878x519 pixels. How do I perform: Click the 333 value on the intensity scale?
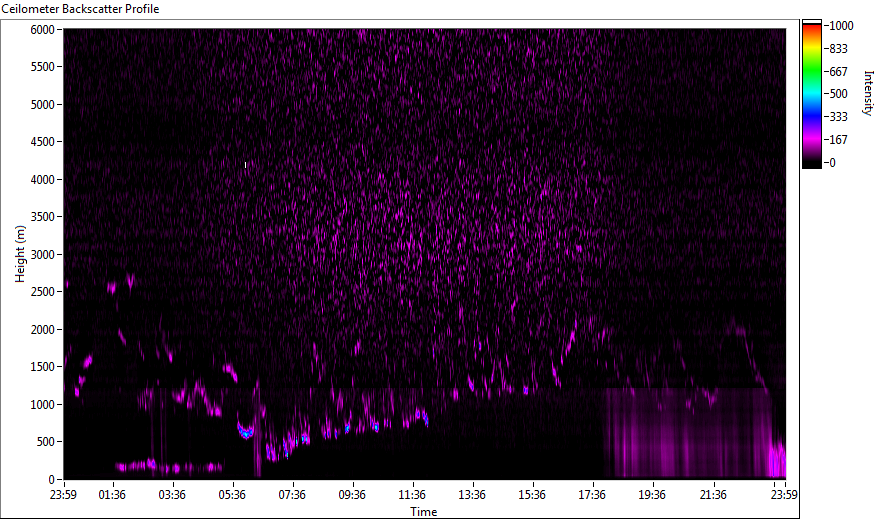click(838, 117)
